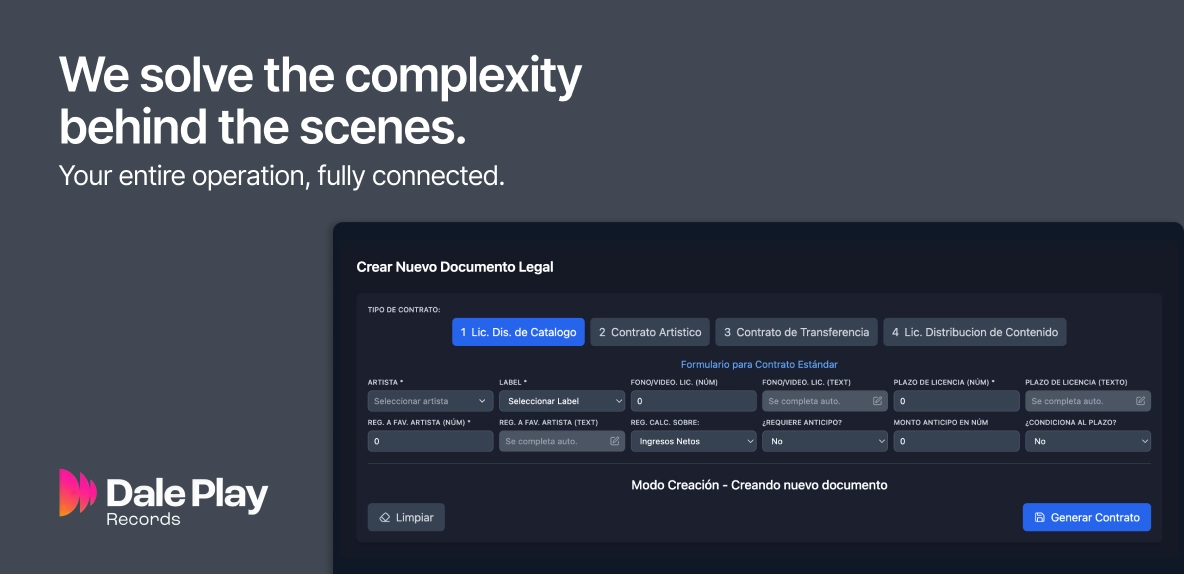
Task: Click the Limpiar button
Action: tap(406, 517)
